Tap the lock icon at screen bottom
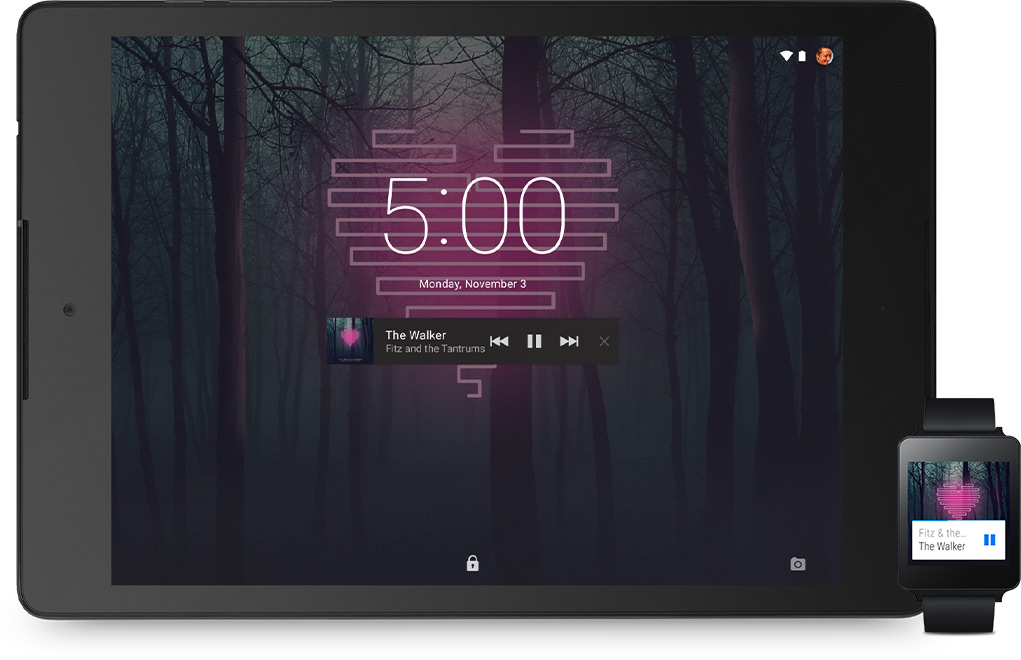The width and height of the screenshot is (1021, 660). (x=472, y=564)
